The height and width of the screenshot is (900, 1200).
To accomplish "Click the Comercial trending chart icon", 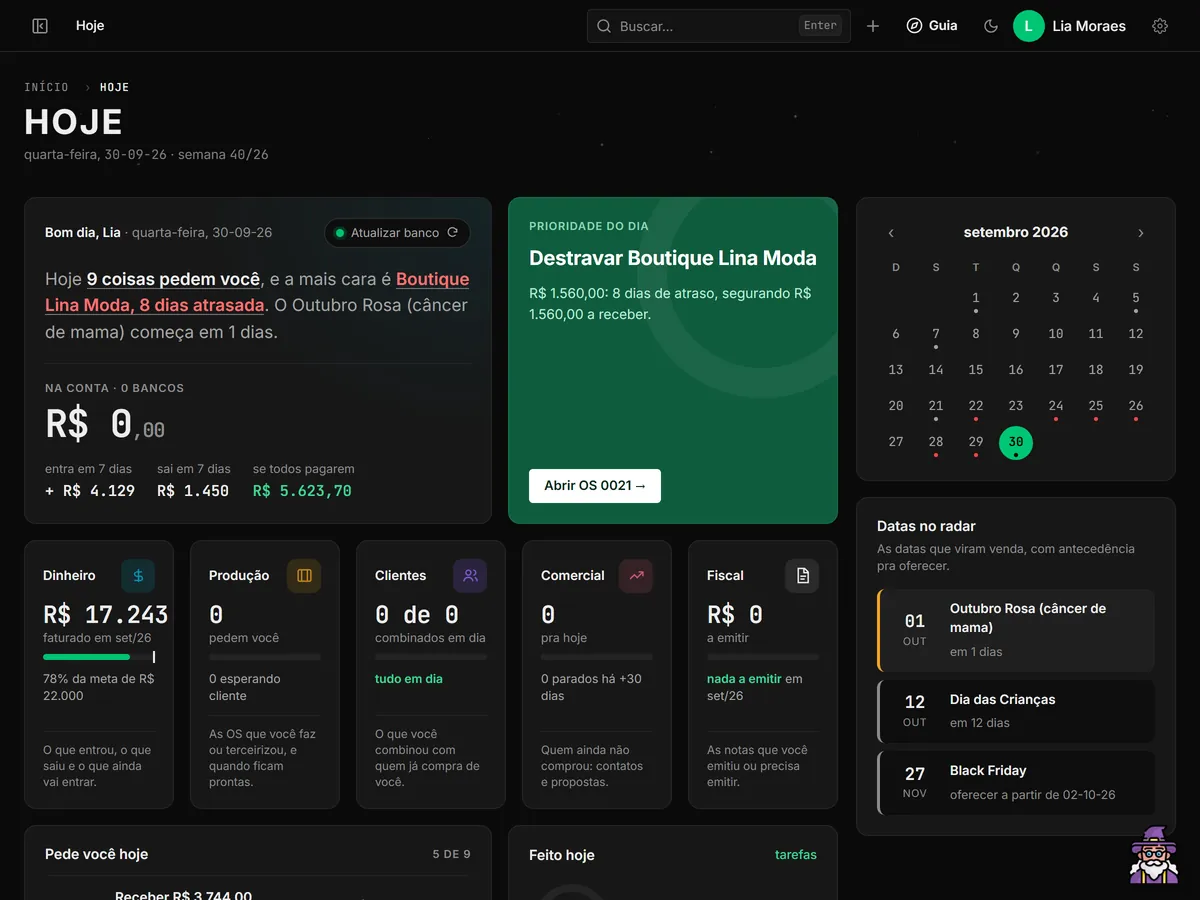I will tap(636, 576).
